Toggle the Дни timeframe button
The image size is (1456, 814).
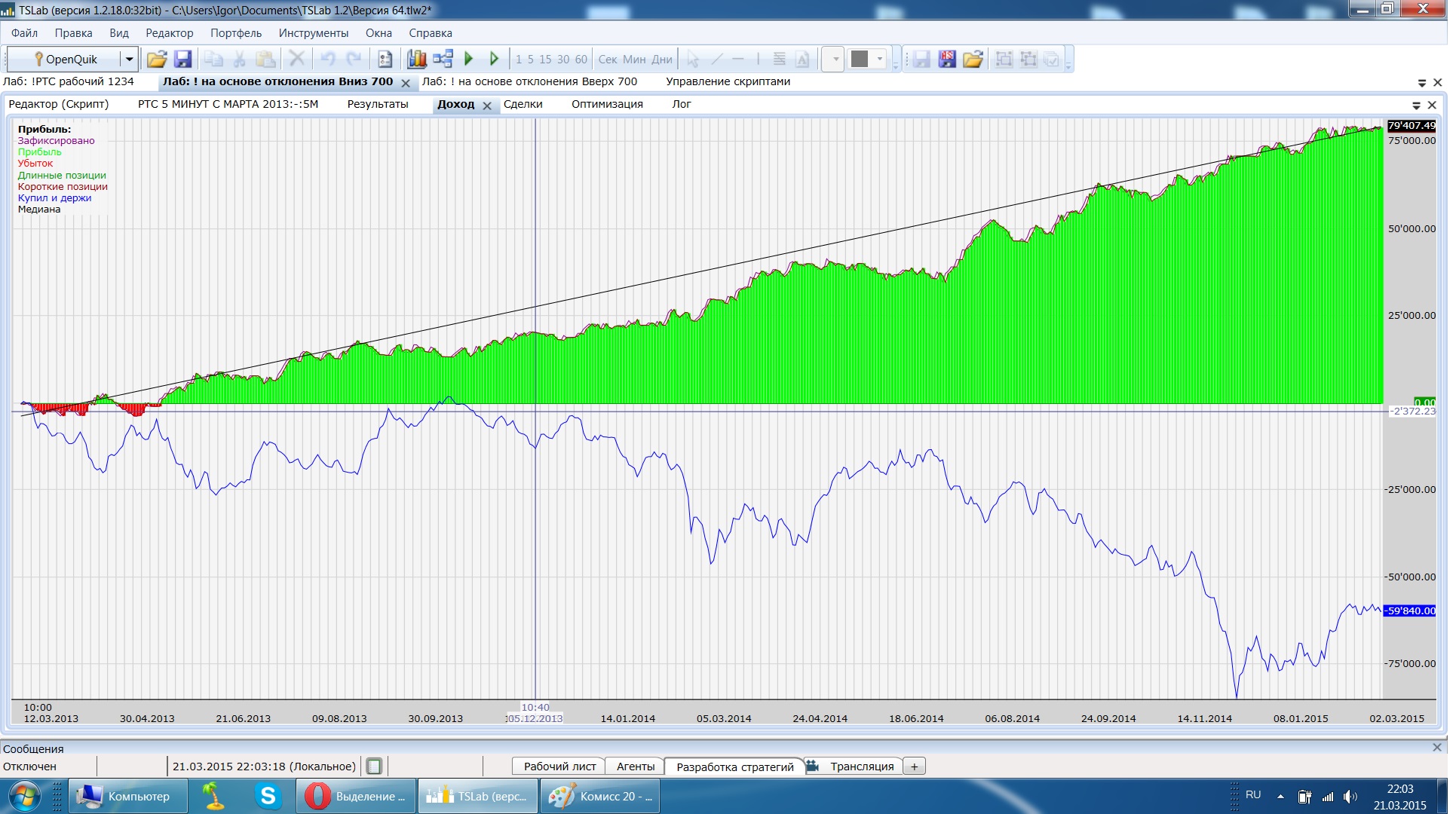point(661,60)
